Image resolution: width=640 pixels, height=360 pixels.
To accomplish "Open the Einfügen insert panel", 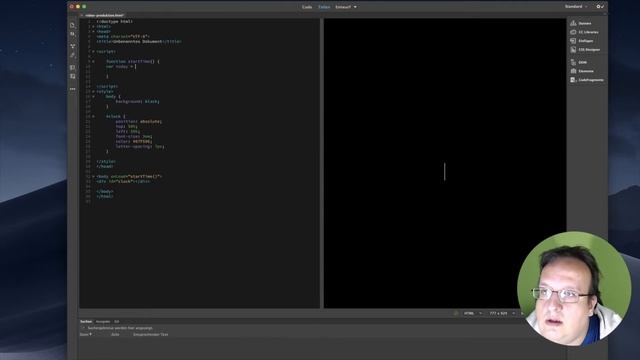I will (x=582, y=41).
